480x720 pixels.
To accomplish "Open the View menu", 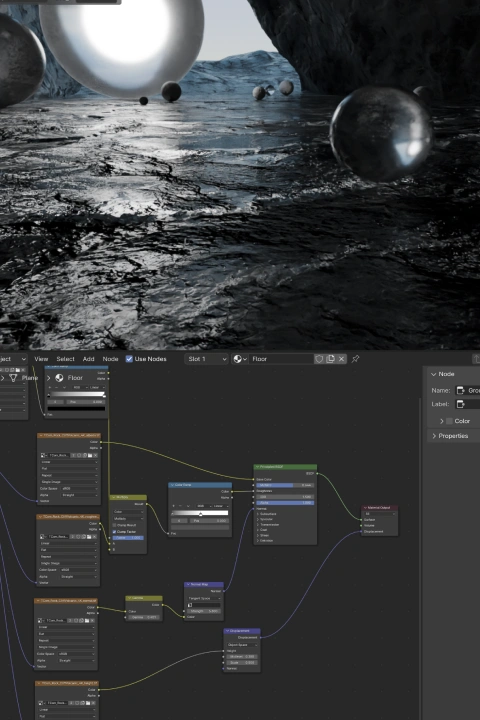I will [x=41, y=359].
